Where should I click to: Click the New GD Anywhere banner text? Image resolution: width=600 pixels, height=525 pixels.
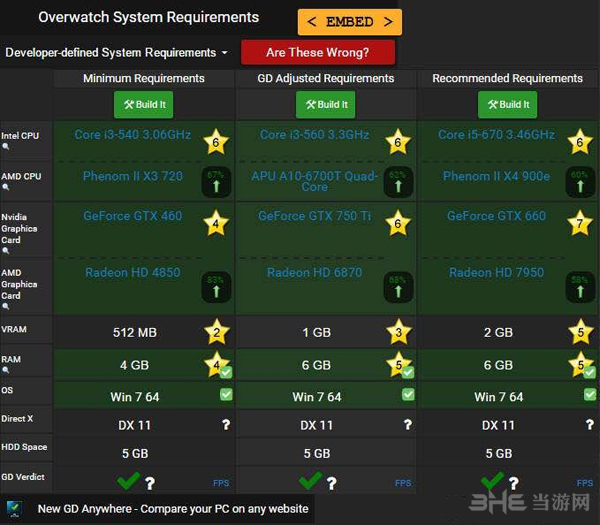coord(173,509)
